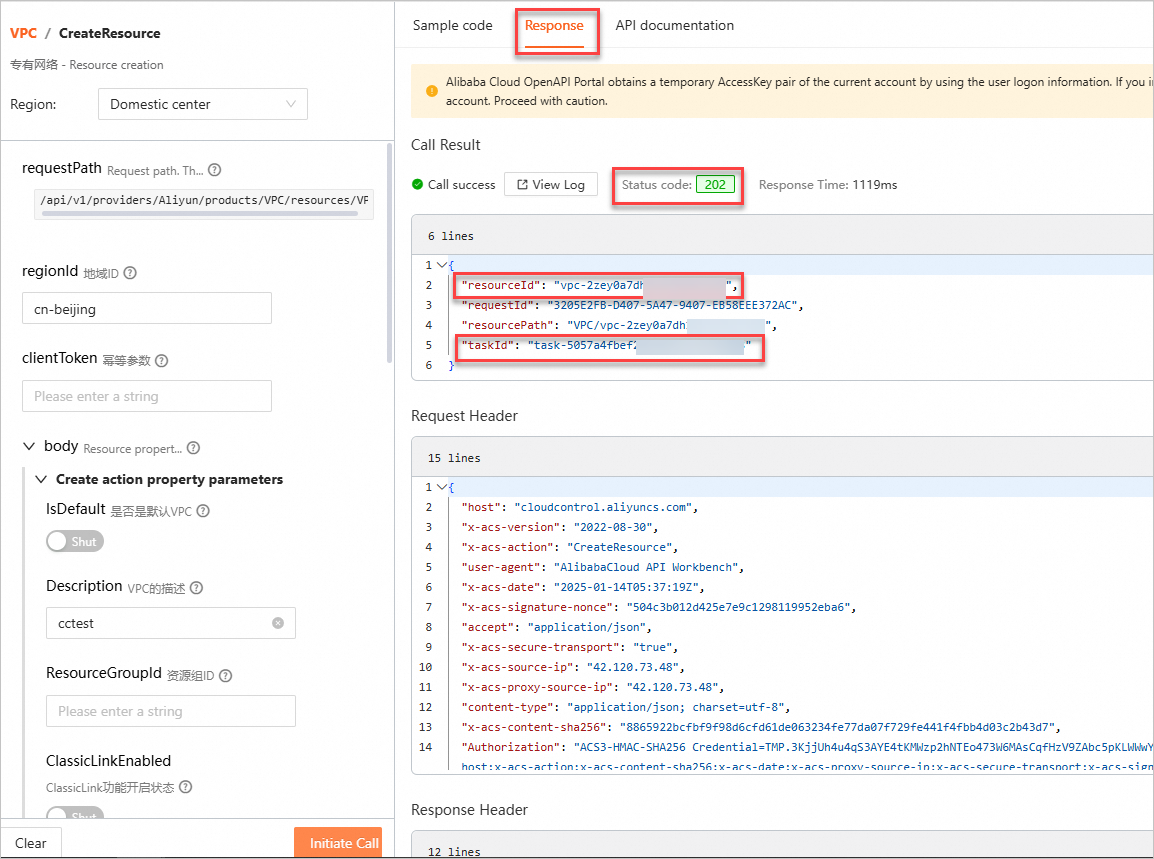Open the API documentation tab
The image size is (1154, 859).
click(675, 26)
